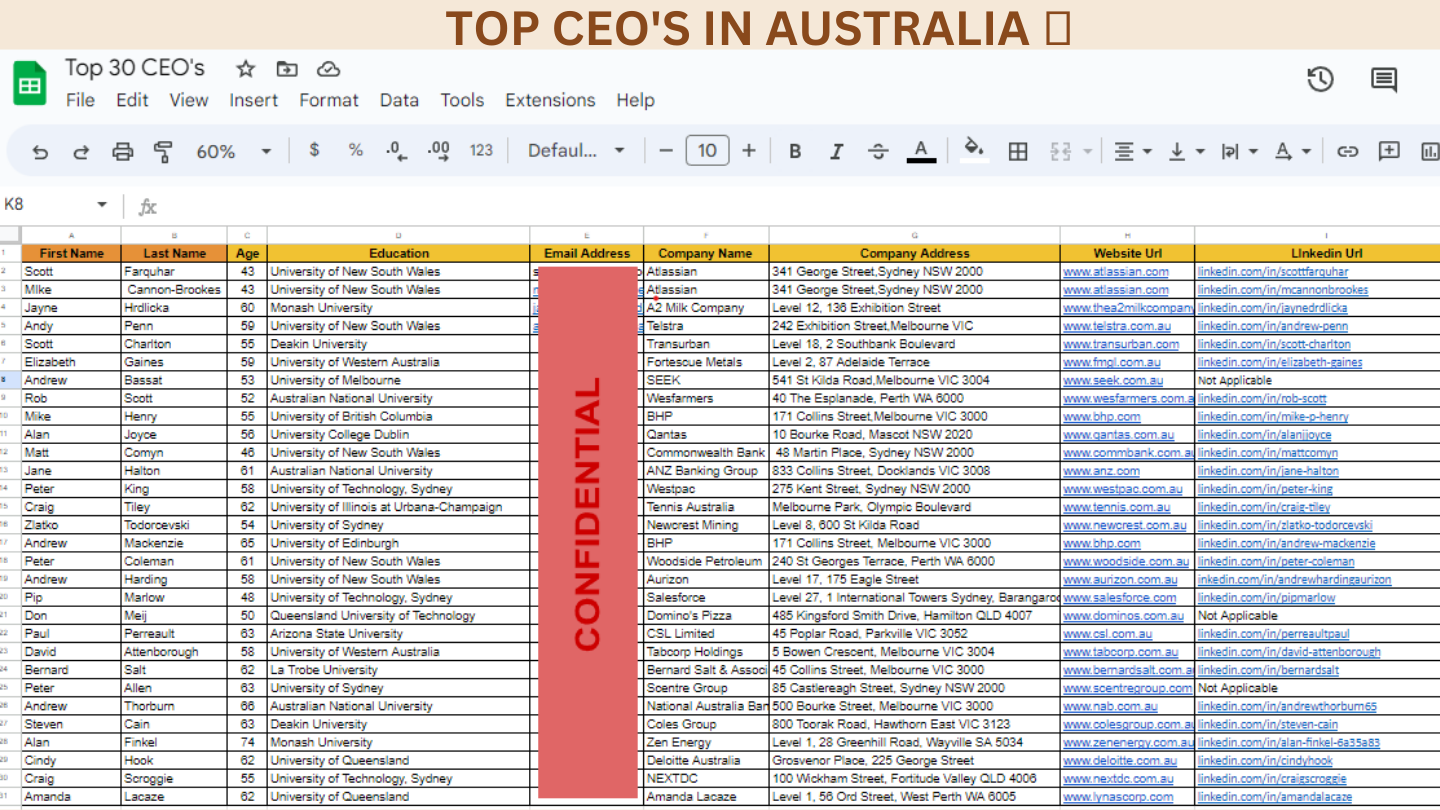Open more number formats (123)

click(482, 150)
